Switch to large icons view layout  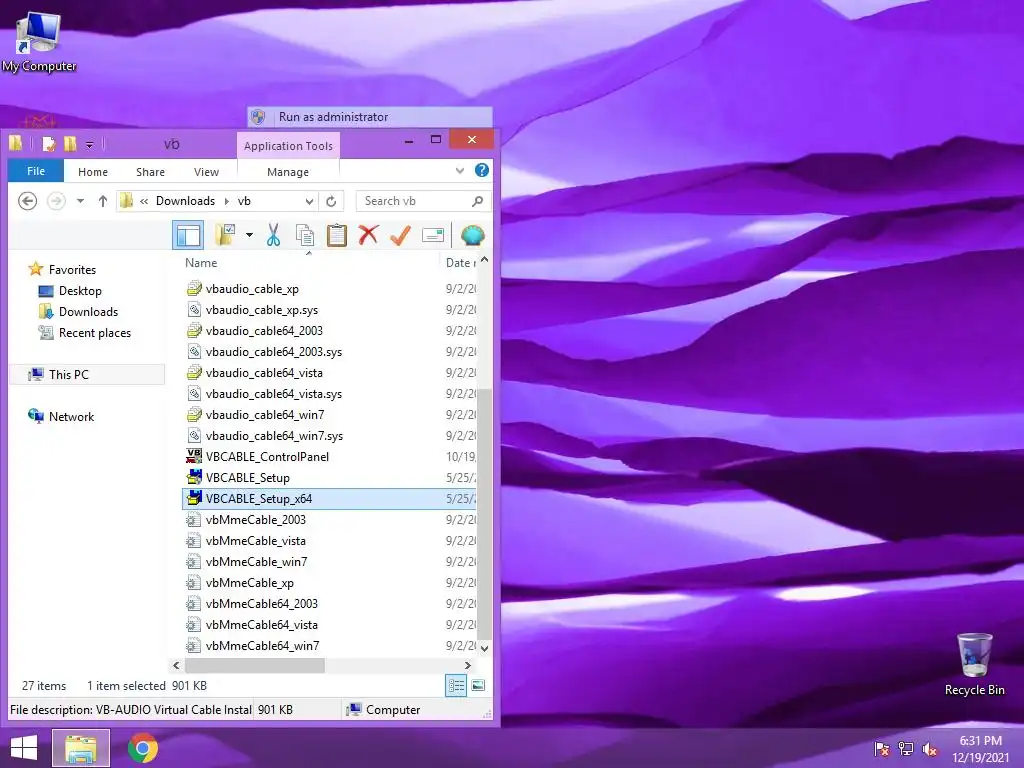[x=478, y=685]
